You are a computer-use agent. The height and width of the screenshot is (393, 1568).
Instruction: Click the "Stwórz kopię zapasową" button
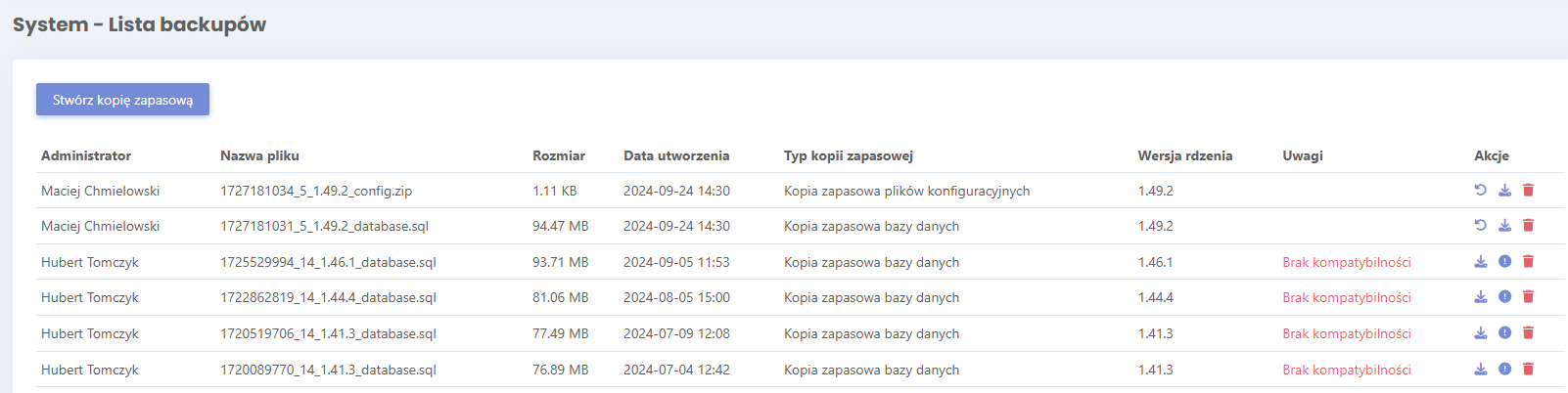122,100
